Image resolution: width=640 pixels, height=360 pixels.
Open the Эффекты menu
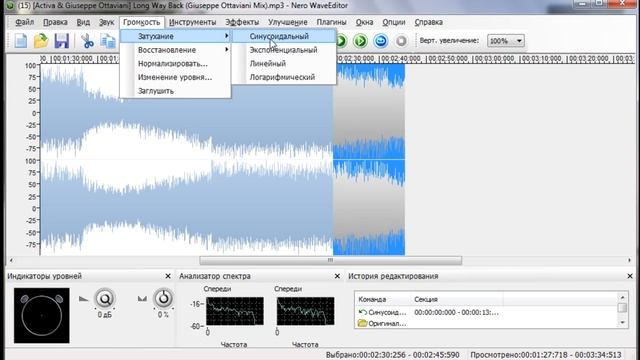pyautogui.click(x=242, y=22)
